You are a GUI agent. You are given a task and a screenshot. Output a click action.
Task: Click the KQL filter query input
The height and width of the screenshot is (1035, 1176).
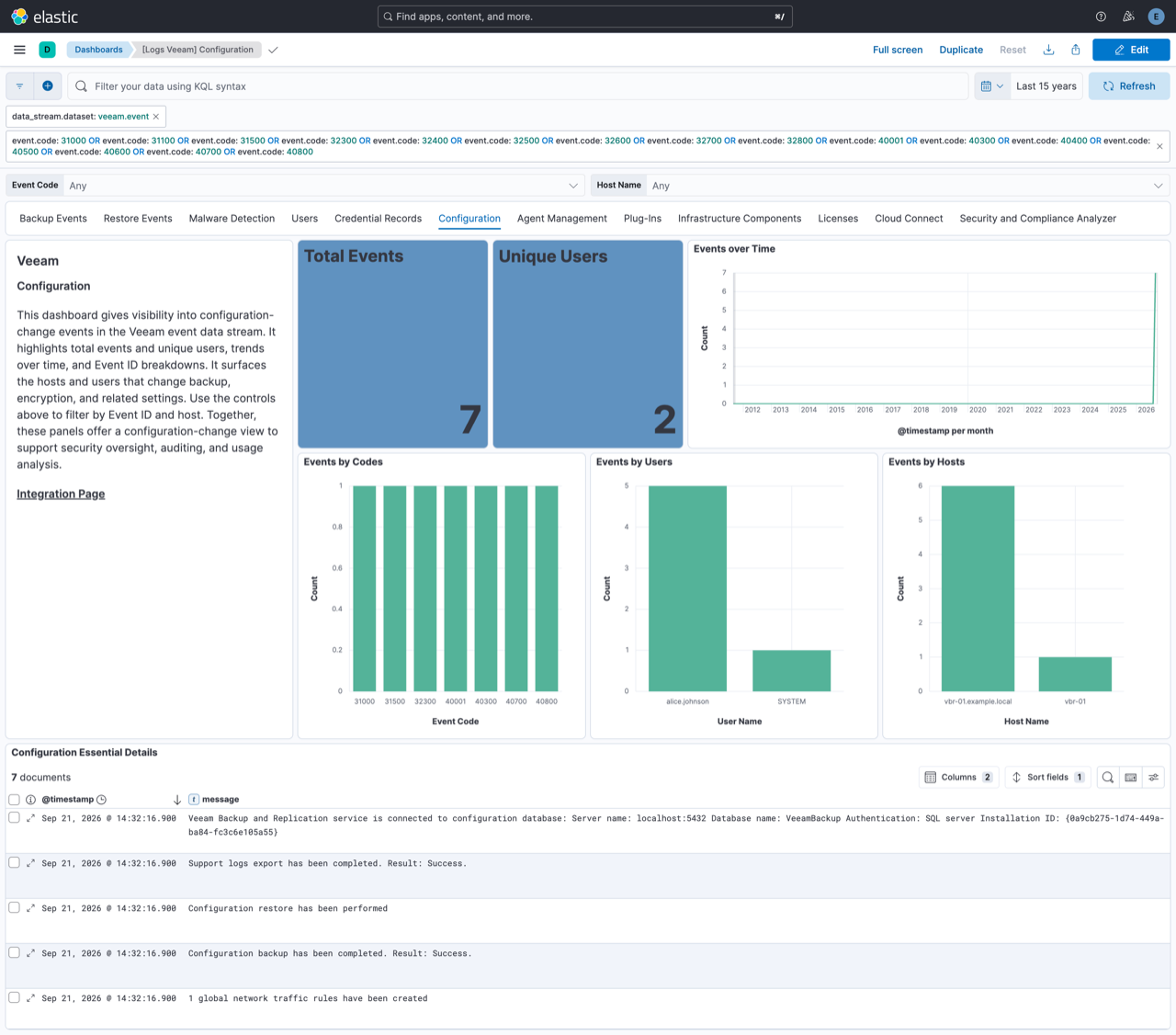pyautogui.click(x=519, y=86)
